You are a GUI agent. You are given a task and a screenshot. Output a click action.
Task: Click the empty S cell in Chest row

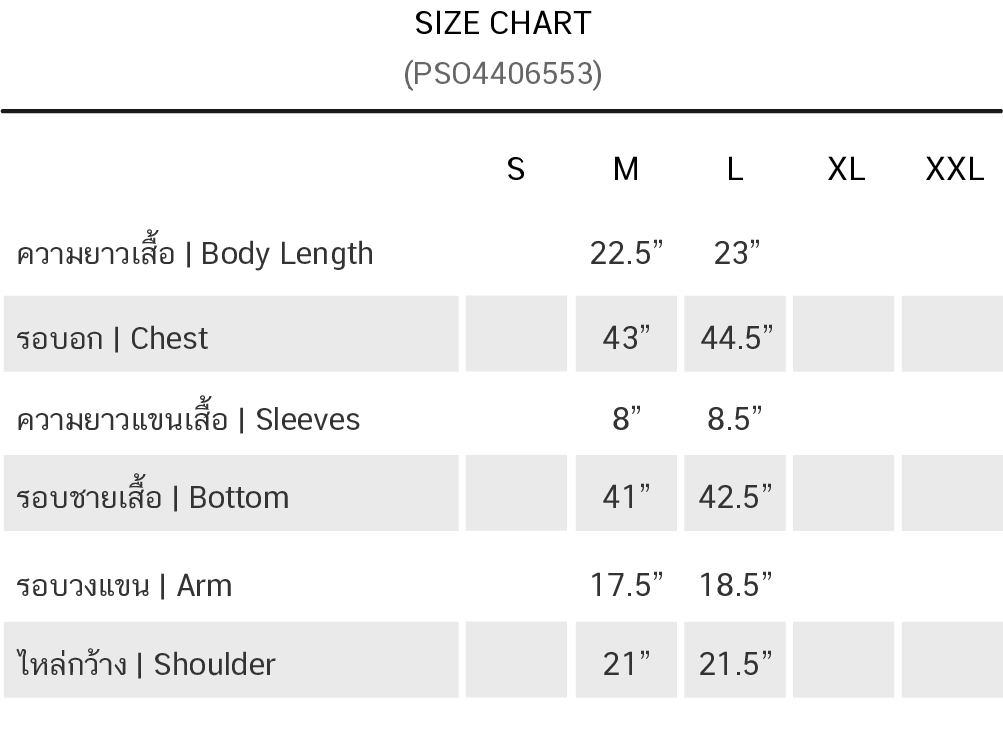[516, 334]
